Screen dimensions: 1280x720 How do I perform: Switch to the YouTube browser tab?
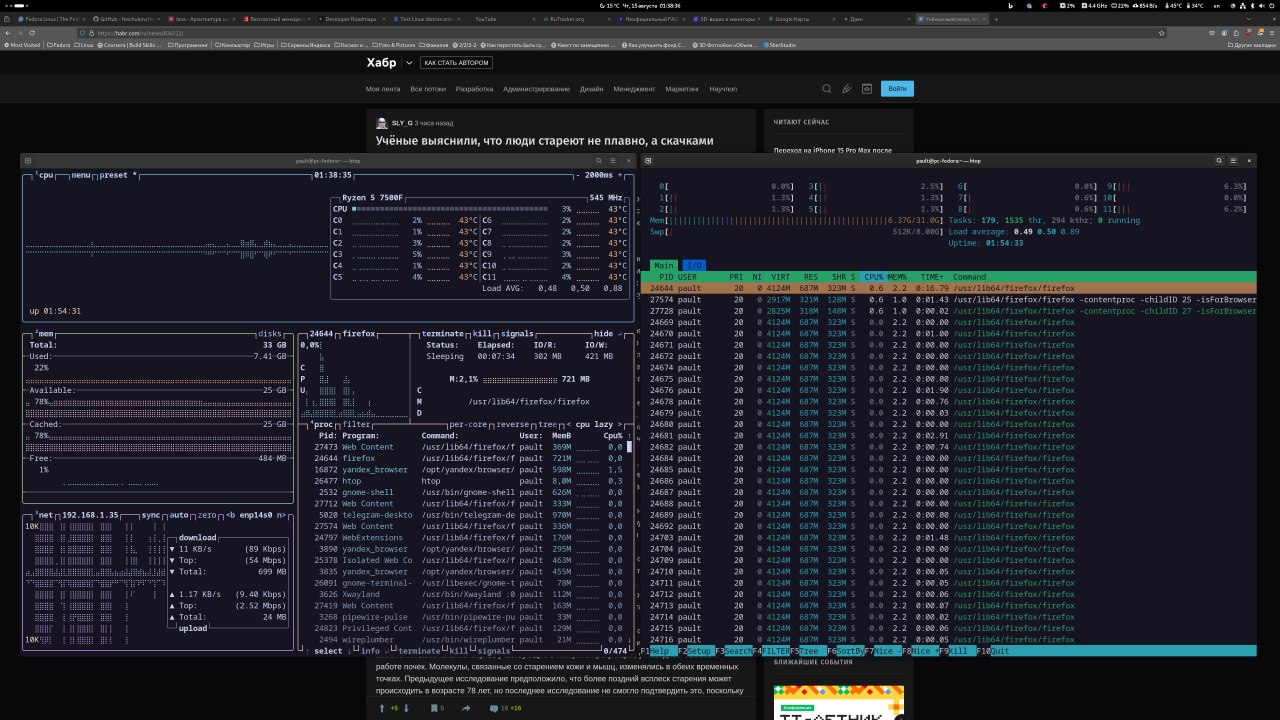504,19
